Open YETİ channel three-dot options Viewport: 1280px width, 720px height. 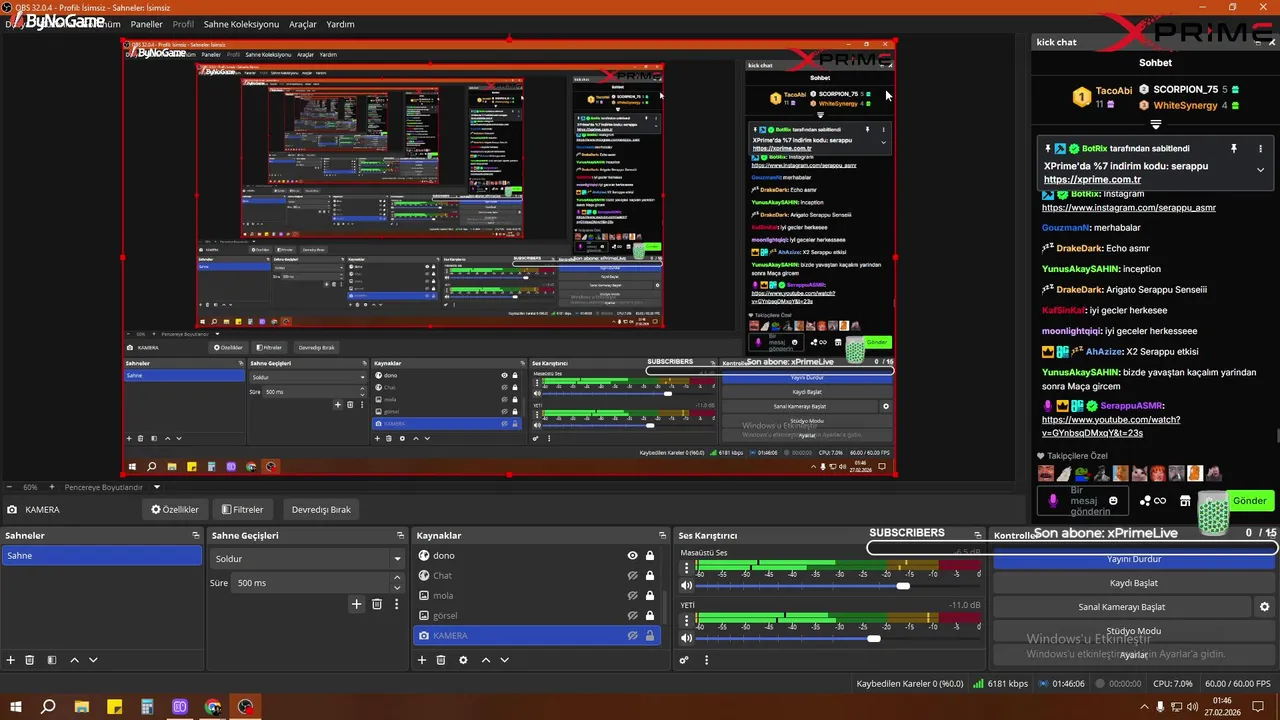(687, 620)
